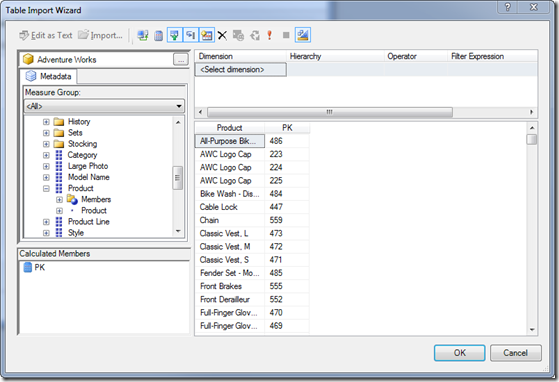Click the Category hierarchy icon
Screen dimensions: 559x382
[59, 155]
